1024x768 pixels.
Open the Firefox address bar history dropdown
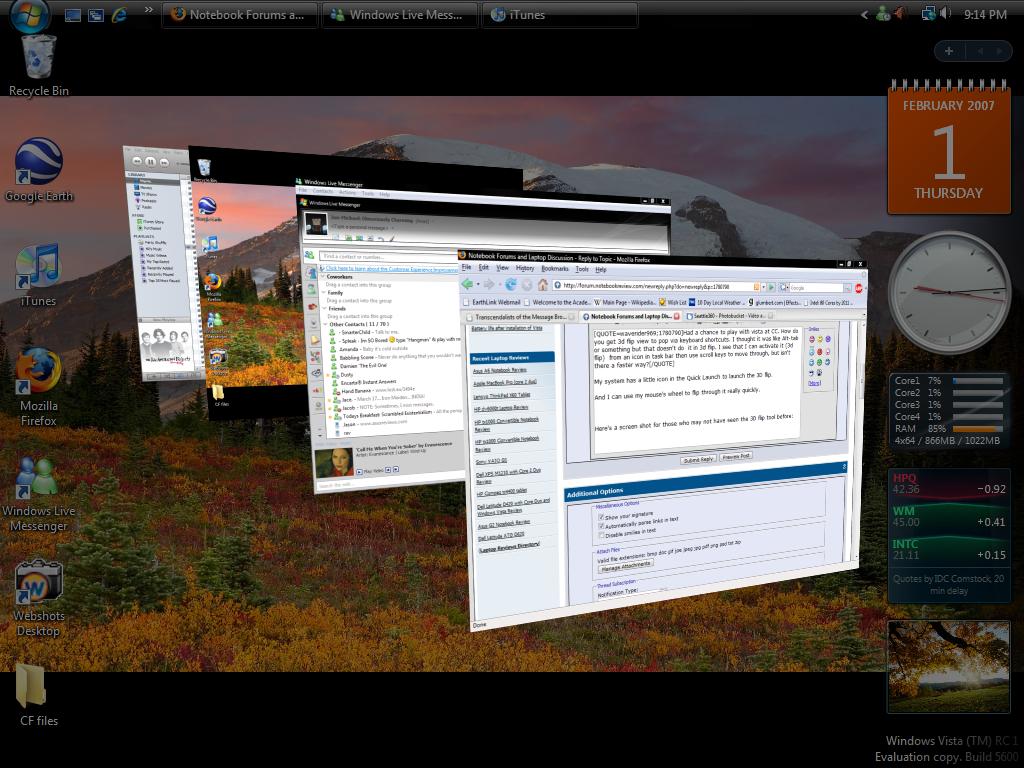(763, 287)
